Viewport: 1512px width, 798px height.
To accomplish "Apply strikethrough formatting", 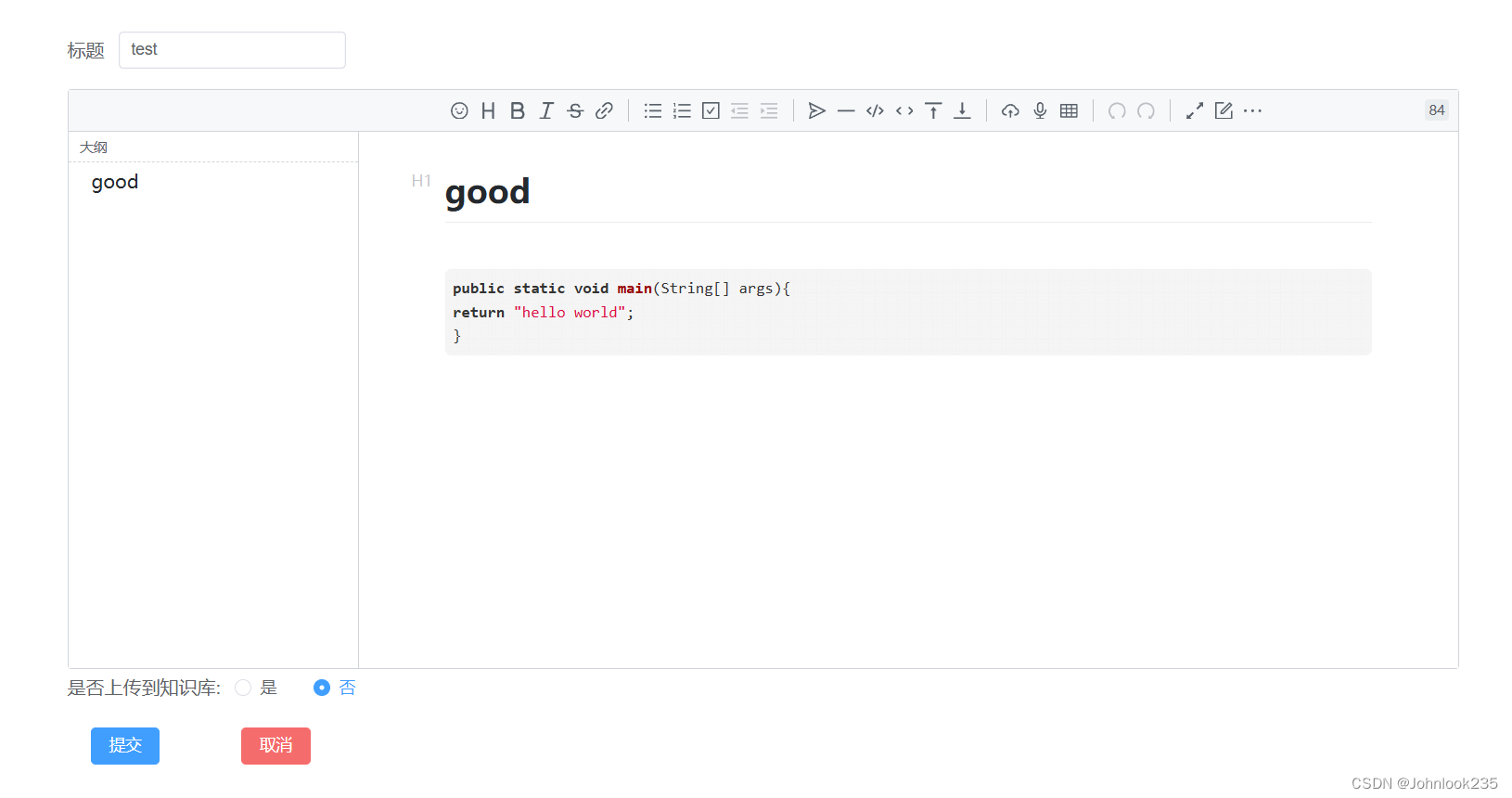I will tap(575, 110).
